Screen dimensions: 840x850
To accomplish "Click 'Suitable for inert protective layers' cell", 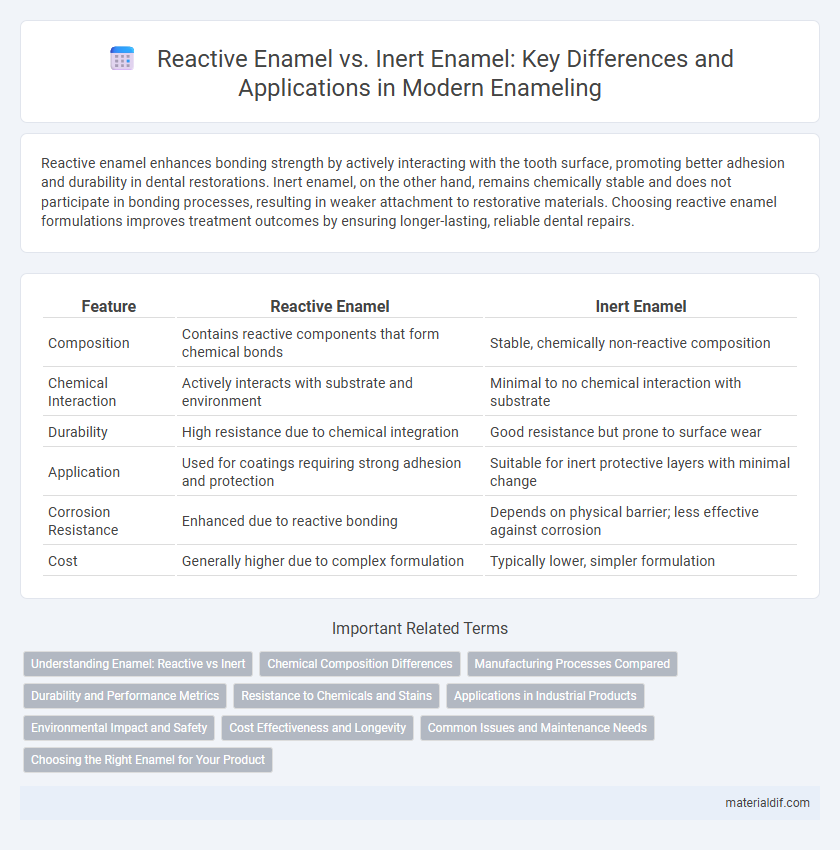I will point(639,472).
